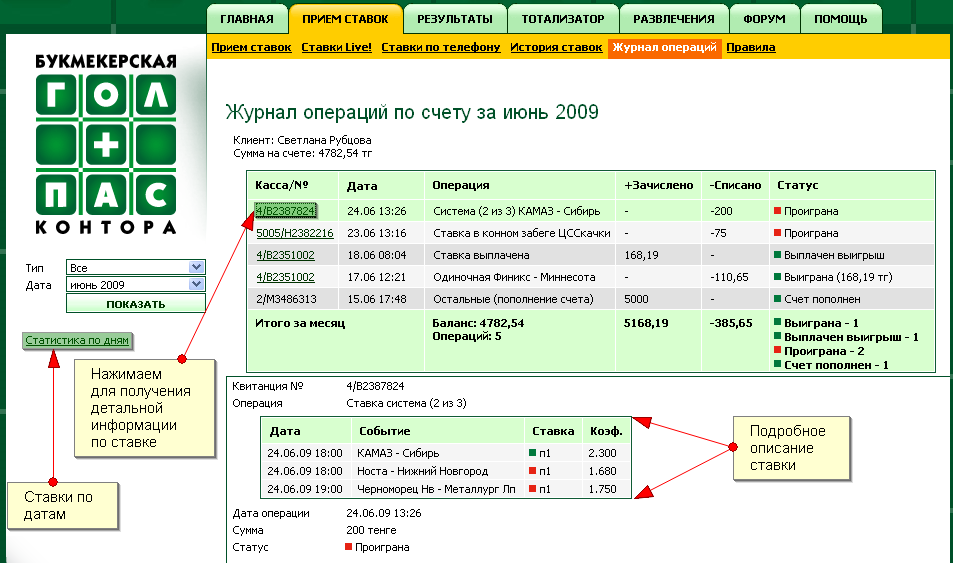Click coefficient 1.680 in detail table
953x563 pixels.
tap(602, 471)
